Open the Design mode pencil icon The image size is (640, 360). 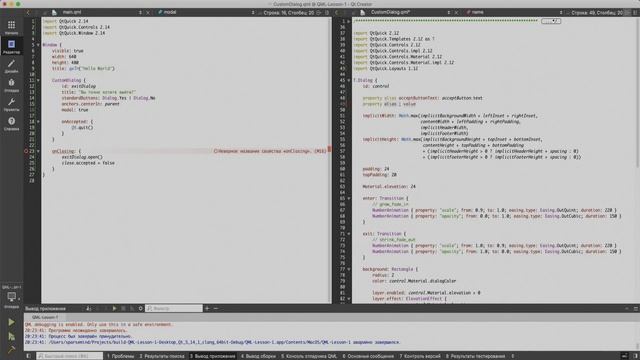[11, 65]
